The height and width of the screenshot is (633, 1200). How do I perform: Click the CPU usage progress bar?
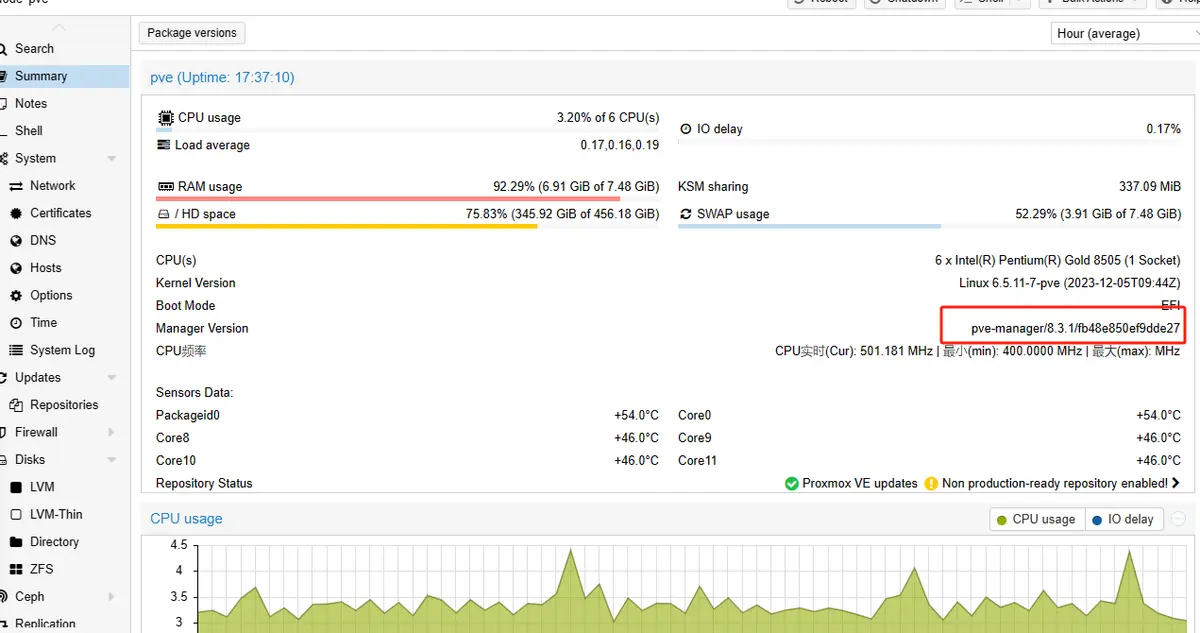(408, 130)
